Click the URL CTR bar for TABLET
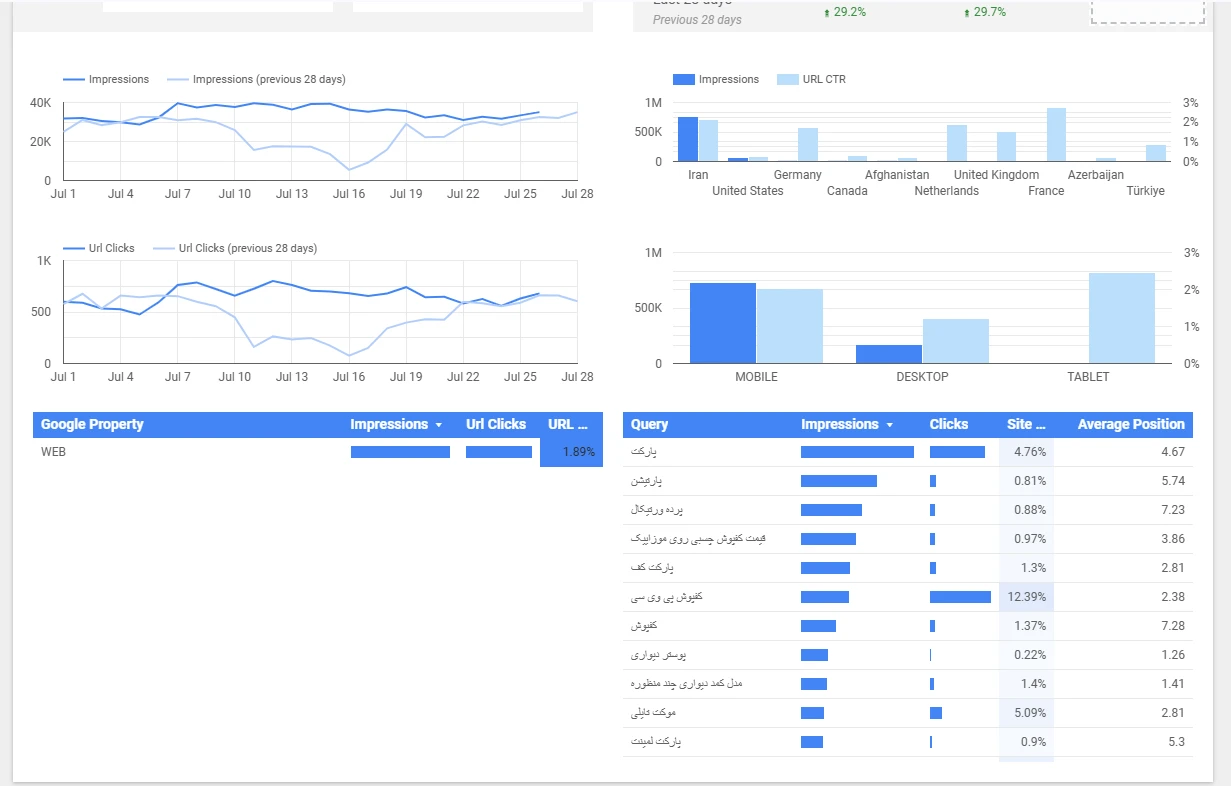This screenshot has height=786, width=1231. (1122, 318)
